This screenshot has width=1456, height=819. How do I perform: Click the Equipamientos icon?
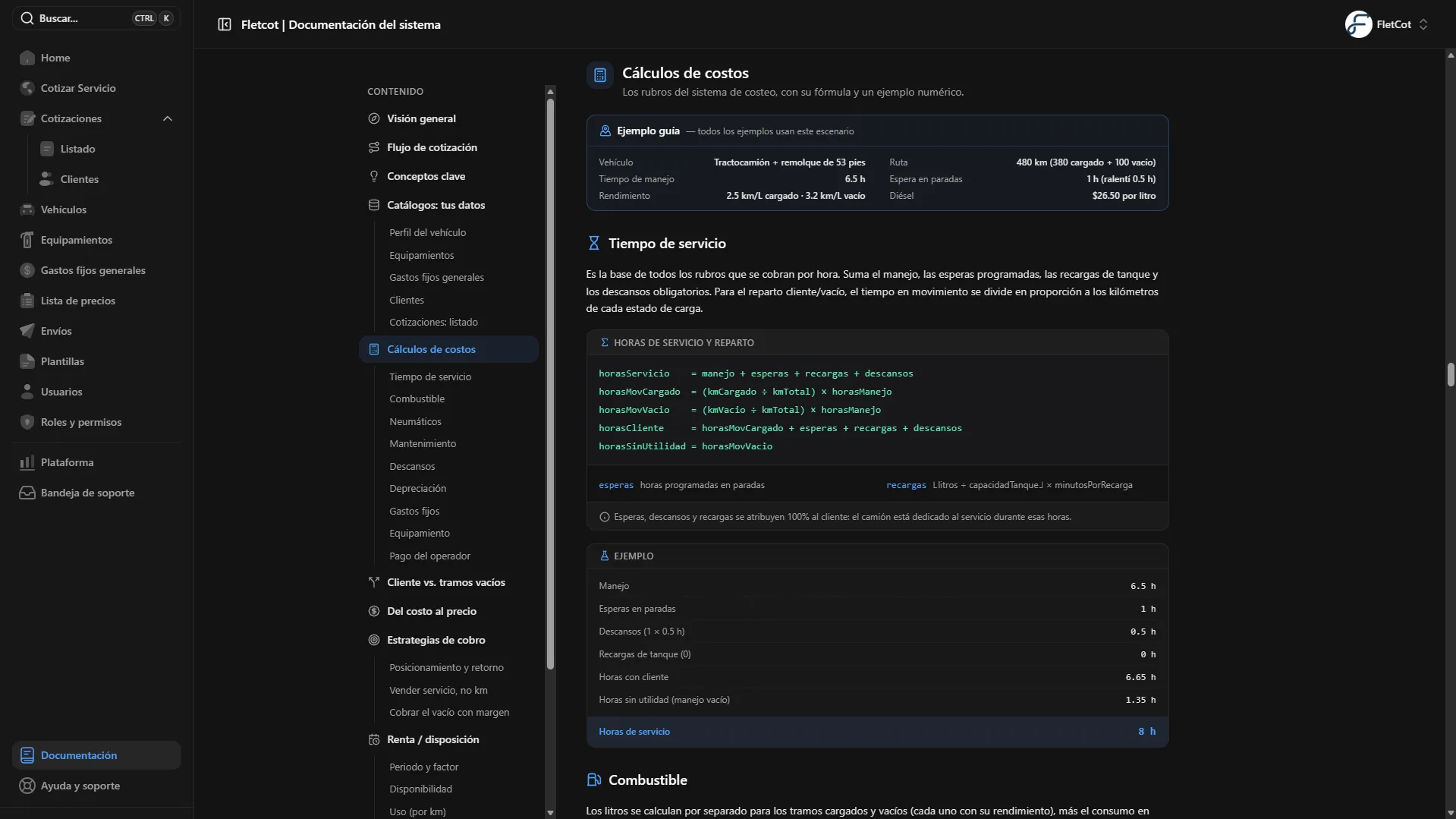(x=27, y=240)
